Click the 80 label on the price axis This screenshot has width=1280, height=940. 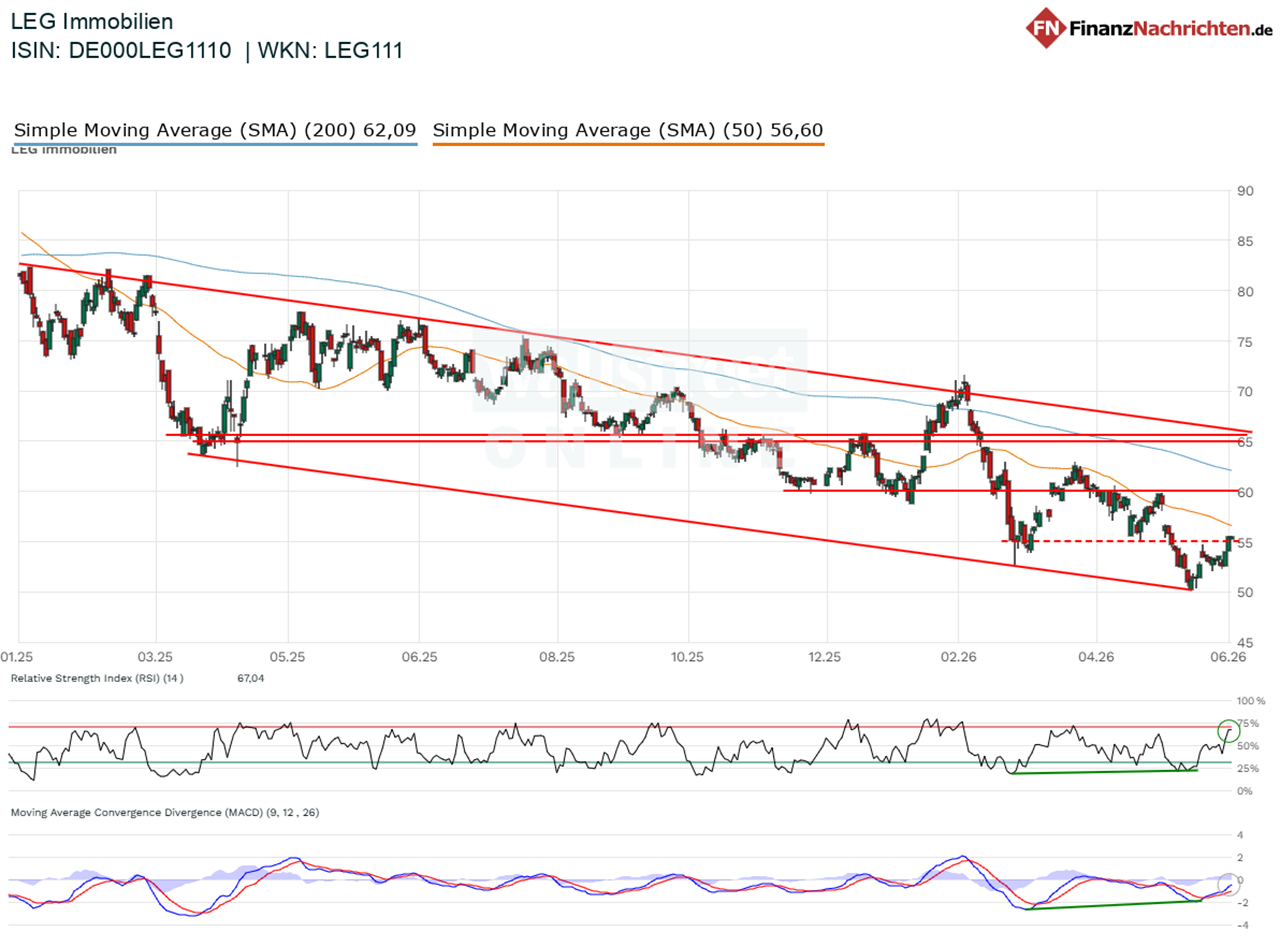pyautogui.click(x=1245, y=292)
